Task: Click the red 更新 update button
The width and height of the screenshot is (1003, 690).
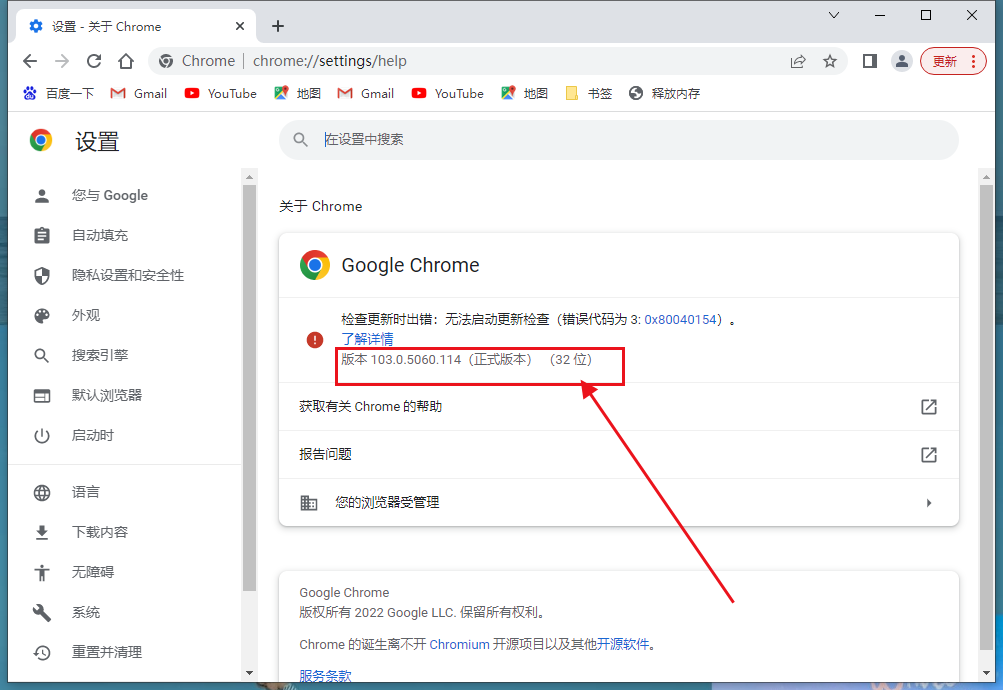Action: (952, 61)
